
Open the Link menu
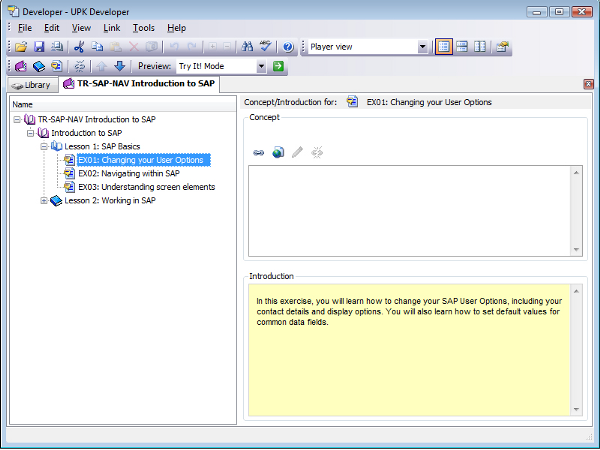pyautogui.click(x=112, y=28)
